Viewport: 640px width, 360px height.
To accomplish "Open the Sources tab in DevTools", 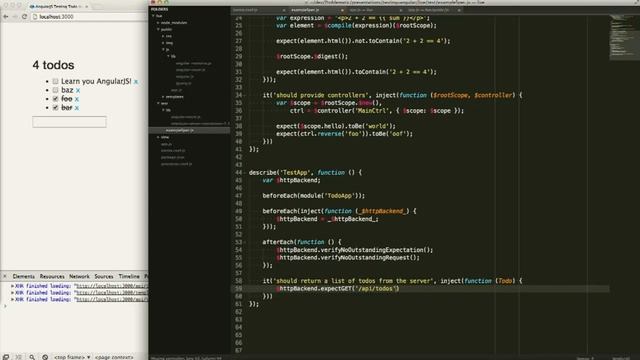I will (x=104, y=276).
